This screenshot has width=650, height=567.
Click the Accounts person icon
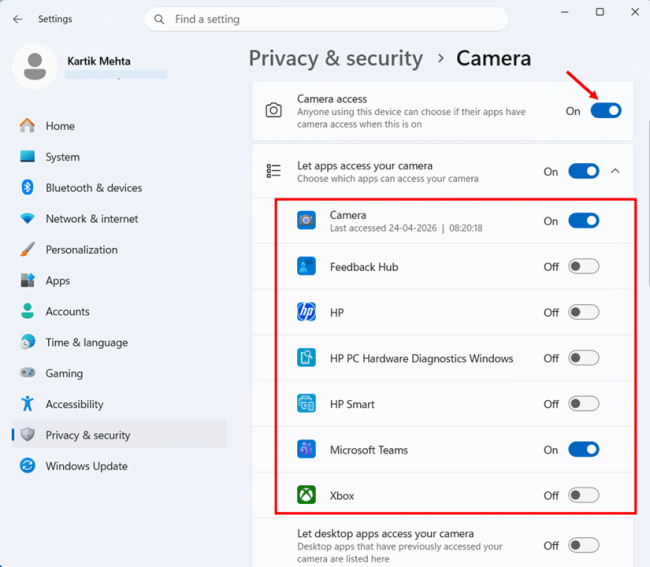[x=27, y=311]
